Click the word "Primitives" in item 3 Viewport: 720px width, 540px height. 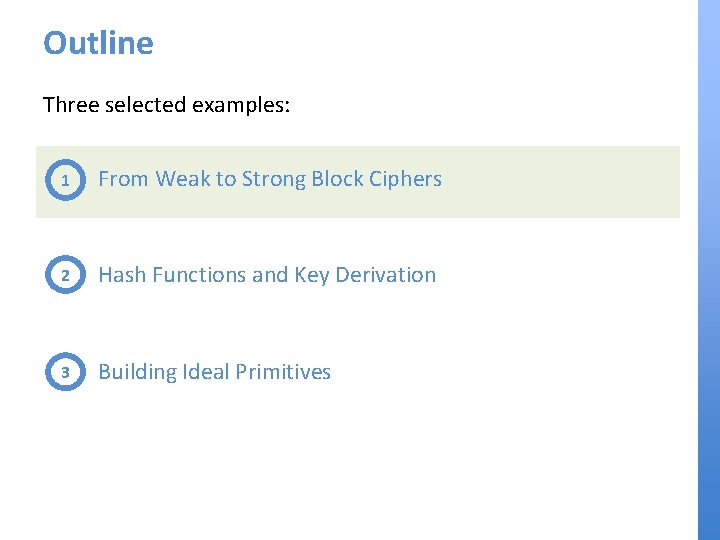coord(284,372)
